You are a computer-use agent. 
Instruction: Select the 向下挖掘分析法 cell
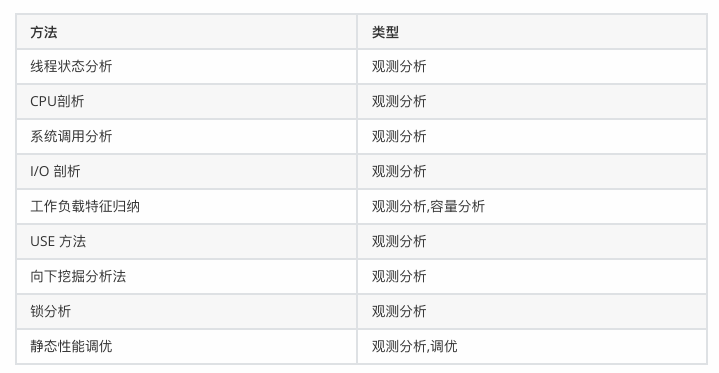[187, 276]
